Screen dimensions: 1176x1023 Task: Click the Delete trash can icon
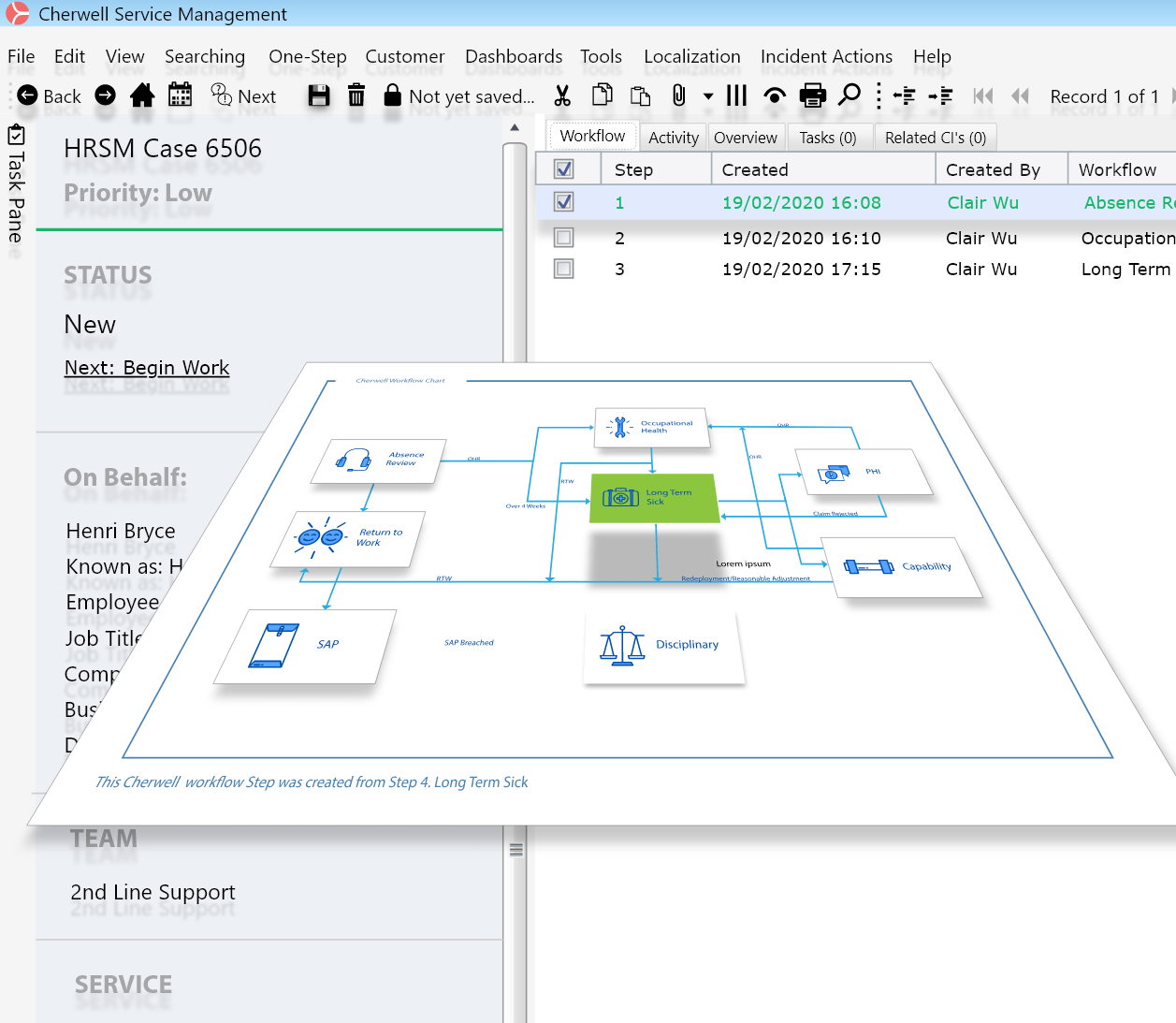tap(356, 95)
